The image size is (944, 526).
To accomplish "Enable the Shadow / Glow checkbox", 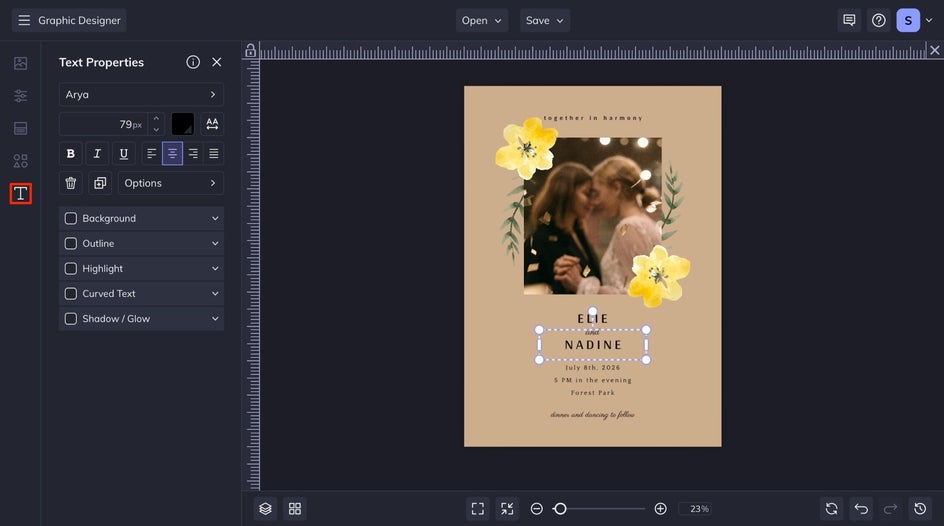I will pyautogui.click(x=70, y=319).
